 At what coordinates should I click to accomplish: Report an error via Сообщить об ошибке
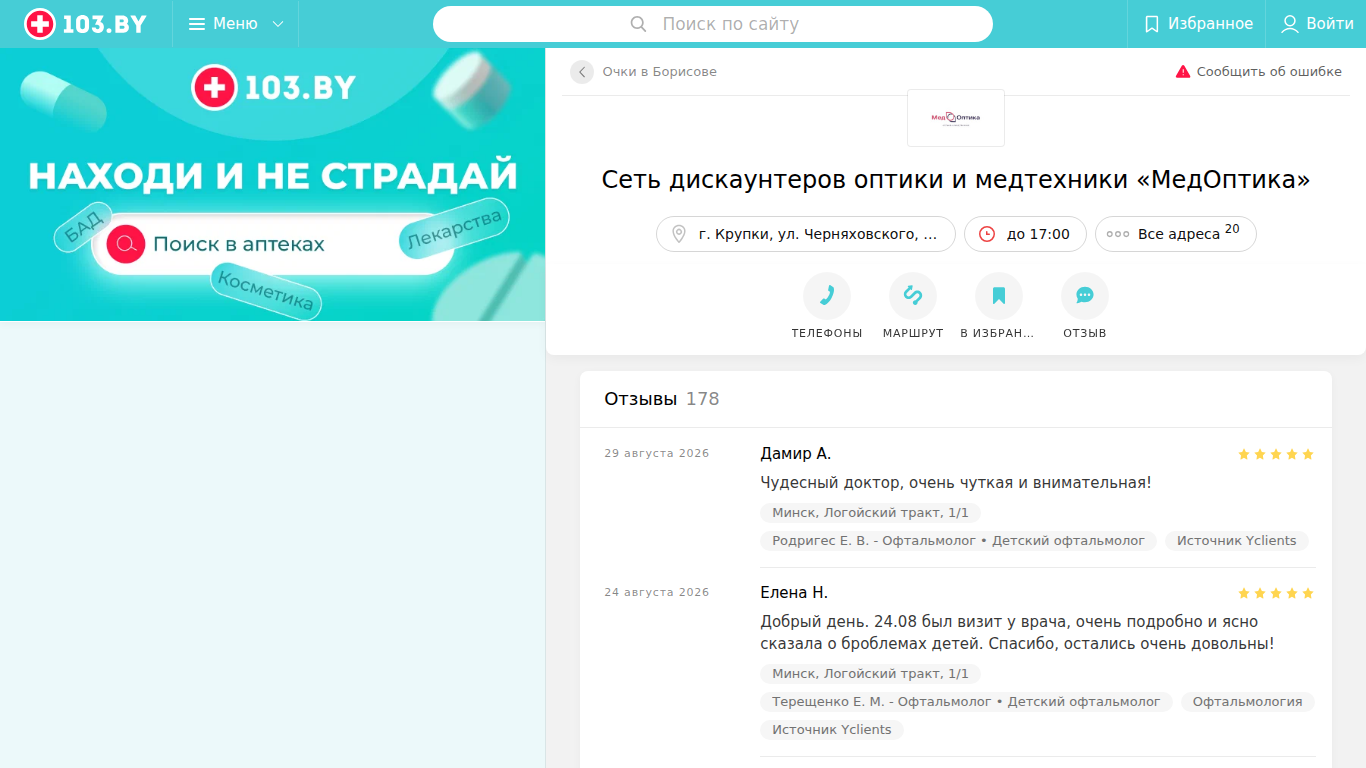tap(1258, 72)
